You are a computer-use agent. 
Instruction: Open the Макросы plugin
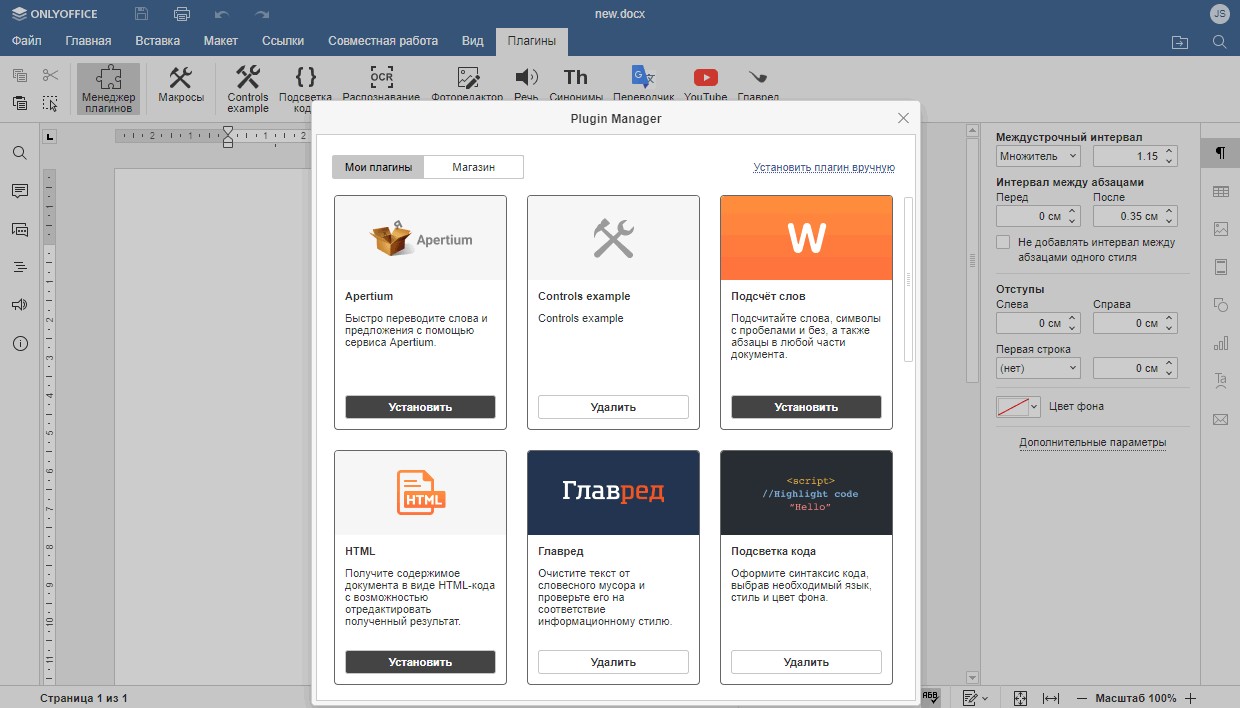tap(181, 85)
